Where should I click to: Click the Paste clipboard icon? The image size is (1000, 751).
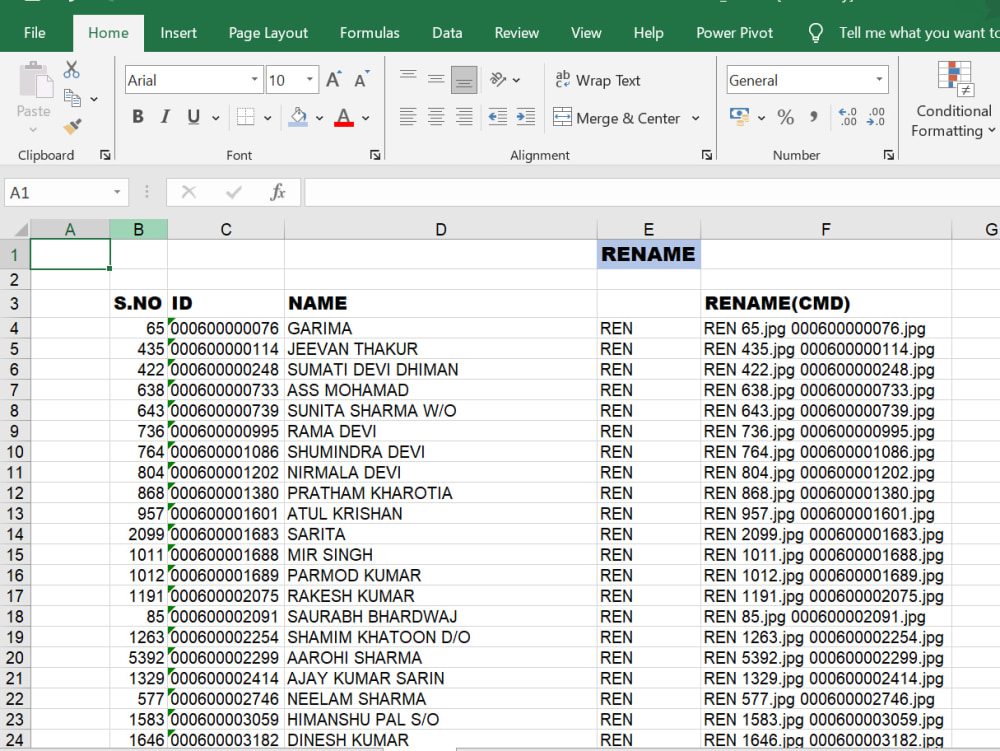click(36, 80)
